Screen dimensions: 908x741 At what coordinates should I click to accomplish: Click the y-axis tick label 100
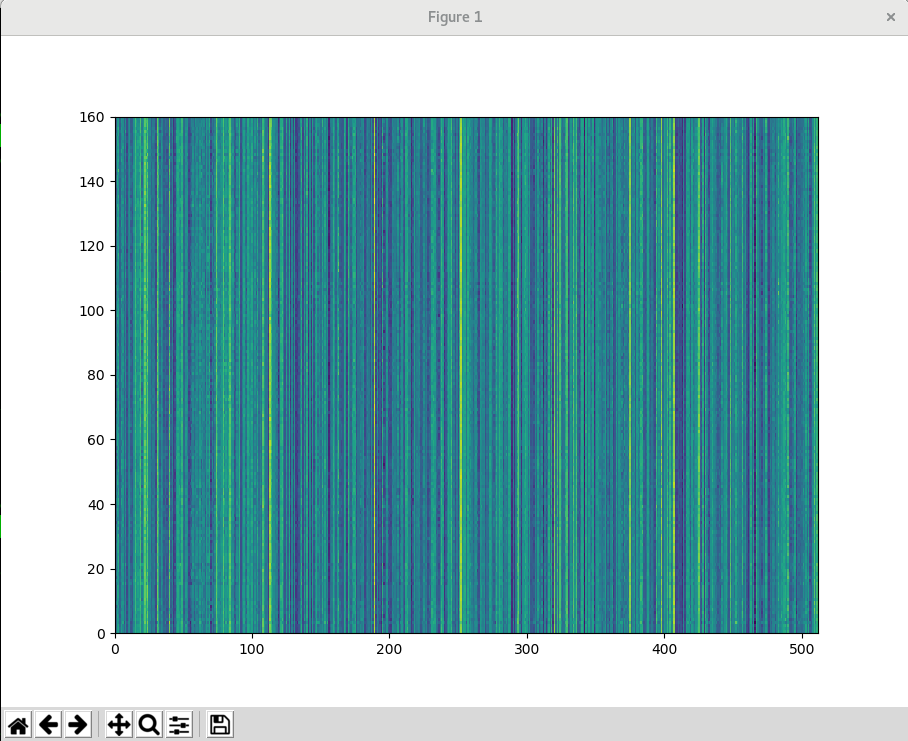(x=93, y=311)
